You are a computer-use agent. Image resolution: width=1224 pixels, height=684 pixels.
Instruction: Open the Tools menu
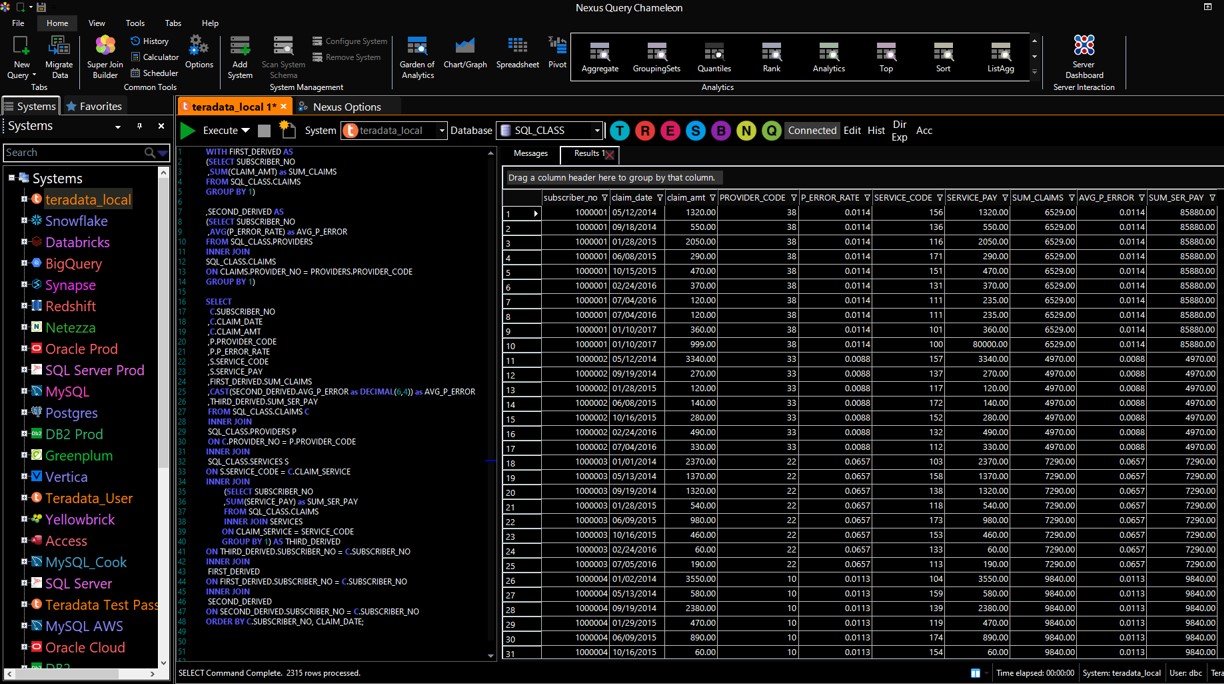point(135,23)
